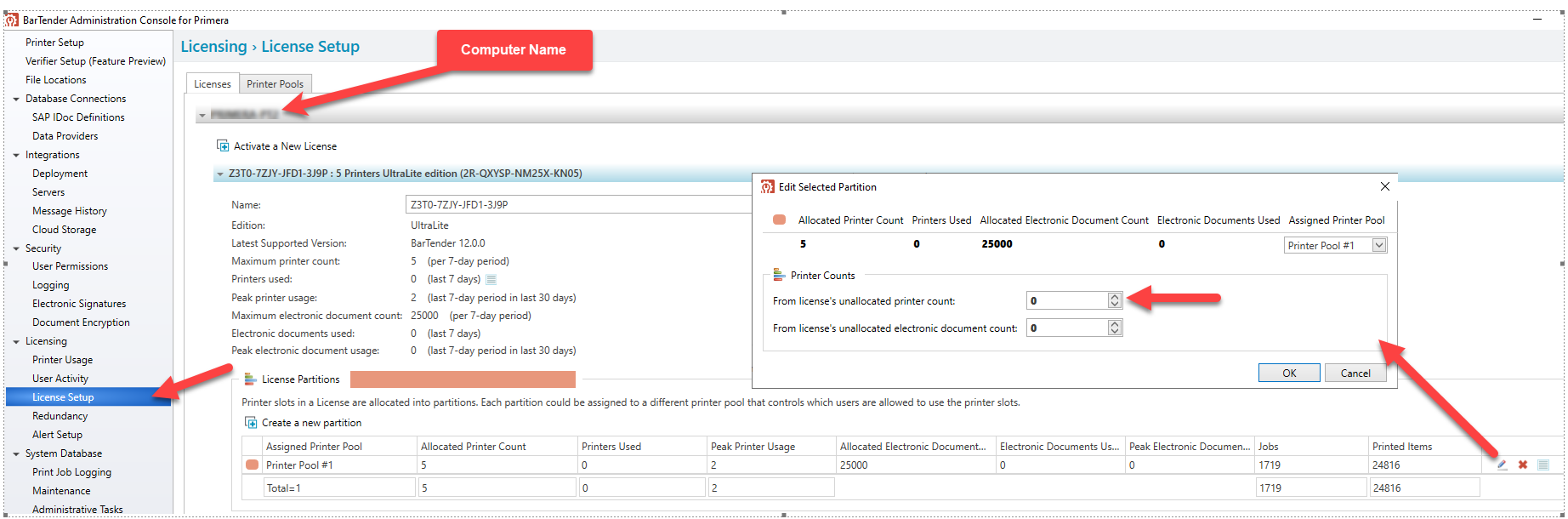This screenshot has height=519, width=1568.
Task: Click the salmon color swatch in partition dialog
Action: click(x=779, y=220)
